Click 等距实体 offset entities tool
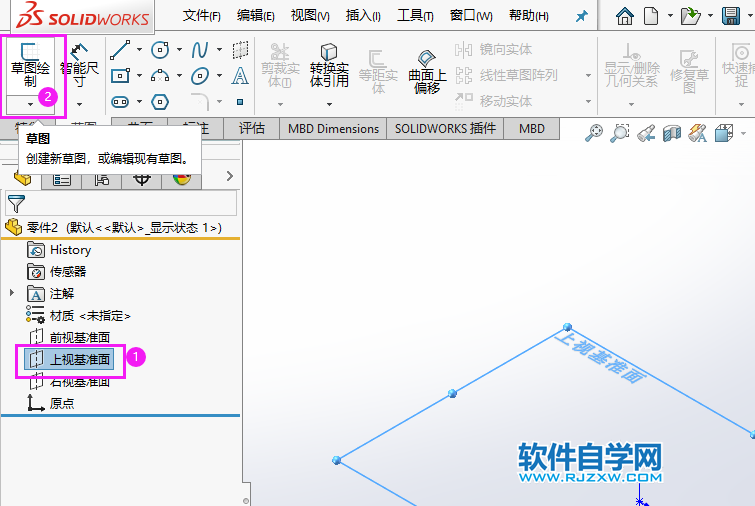 point(378,71)
